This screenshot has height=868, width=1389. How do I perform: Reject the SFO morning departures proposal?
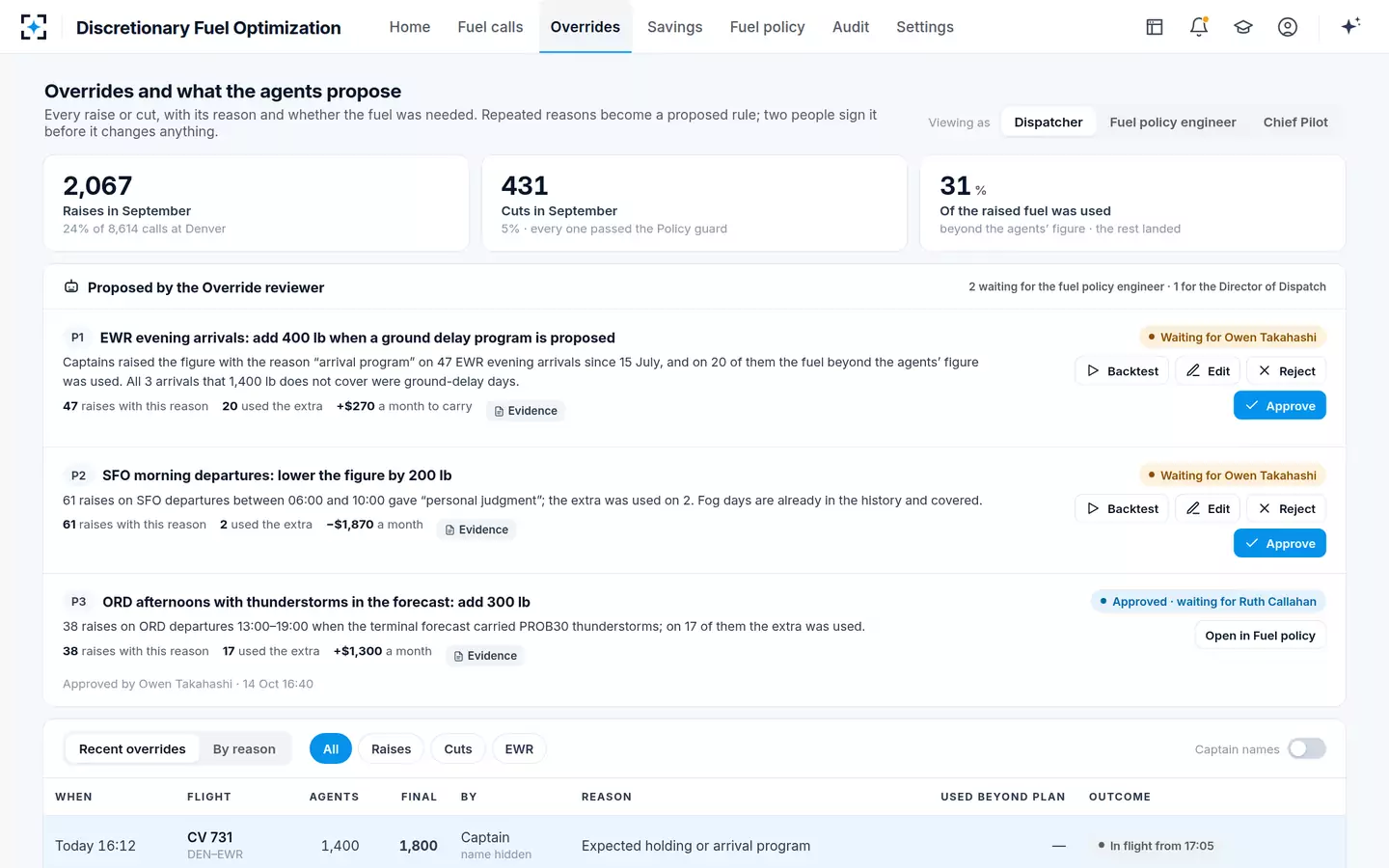point(1287,509)
